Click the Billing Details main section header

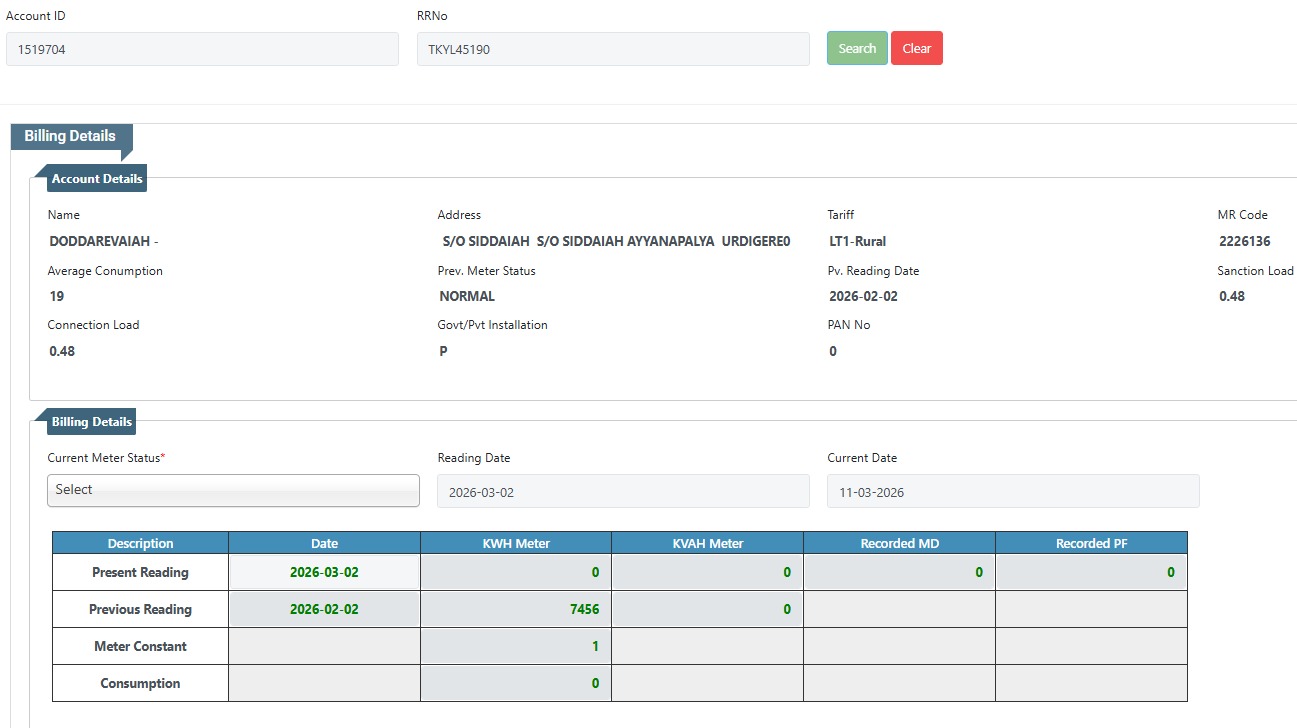pyautogui.click(x=70, y=136)
